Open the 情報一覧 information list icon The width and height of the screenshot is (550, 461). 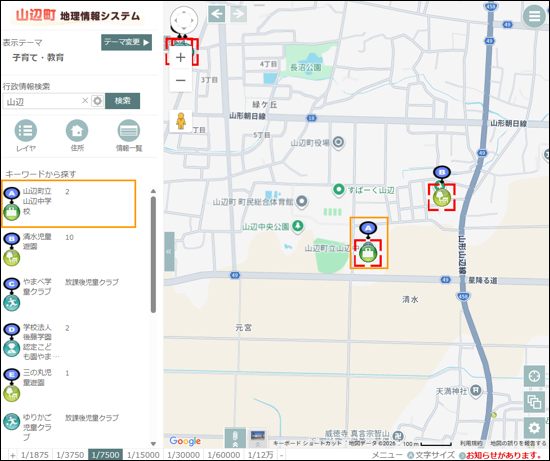tap(129, 131)
